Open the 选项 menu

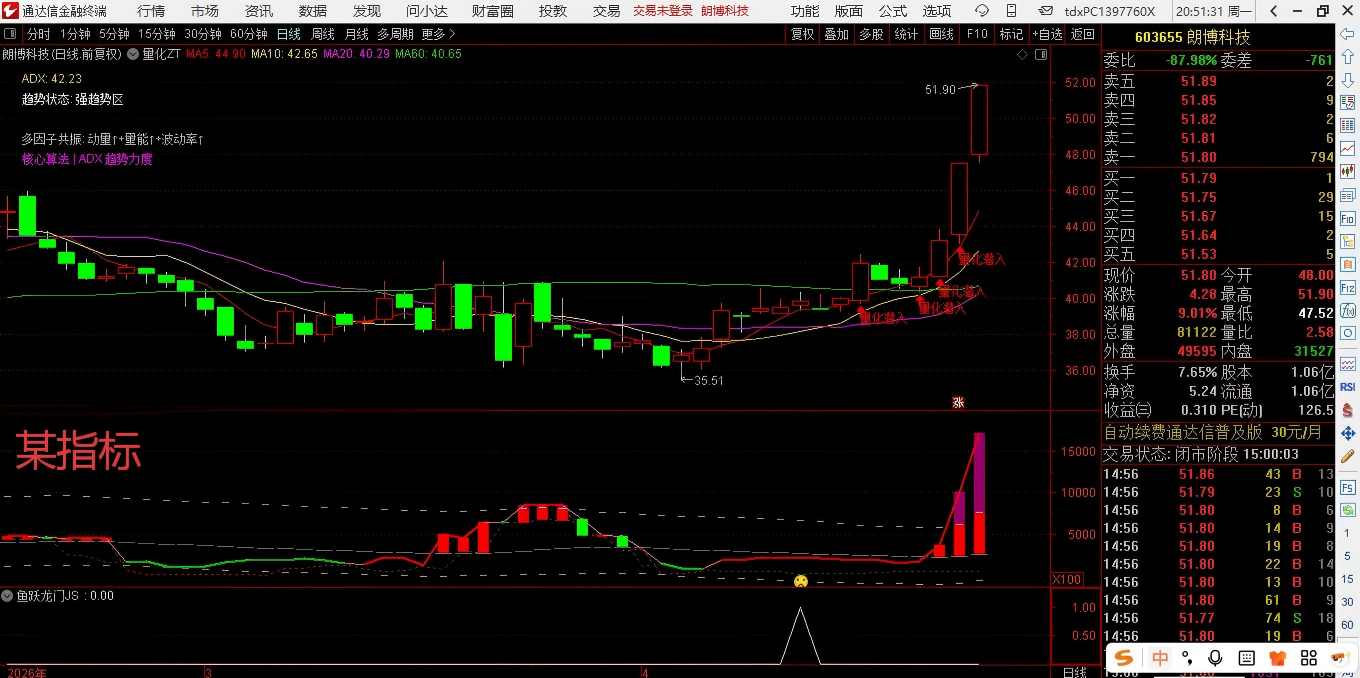tap(937, 11)
